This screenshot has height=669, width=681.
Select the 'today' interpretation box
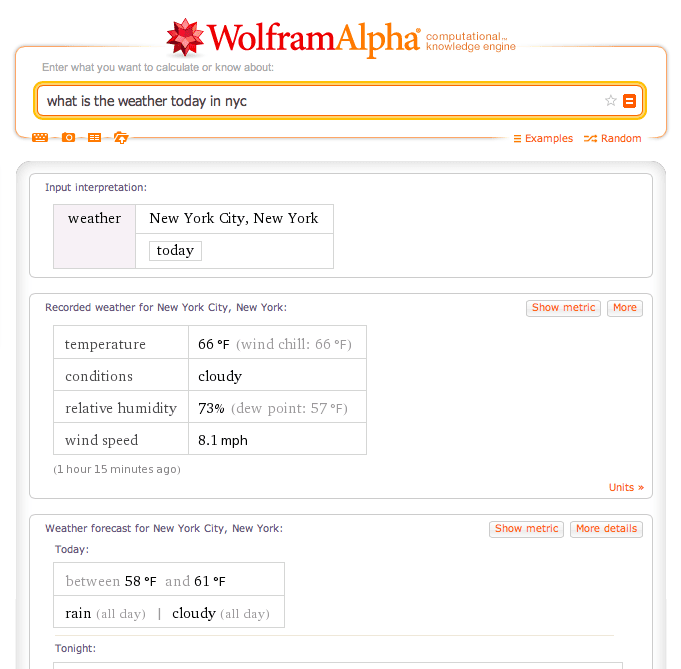(x=175, y=251)
